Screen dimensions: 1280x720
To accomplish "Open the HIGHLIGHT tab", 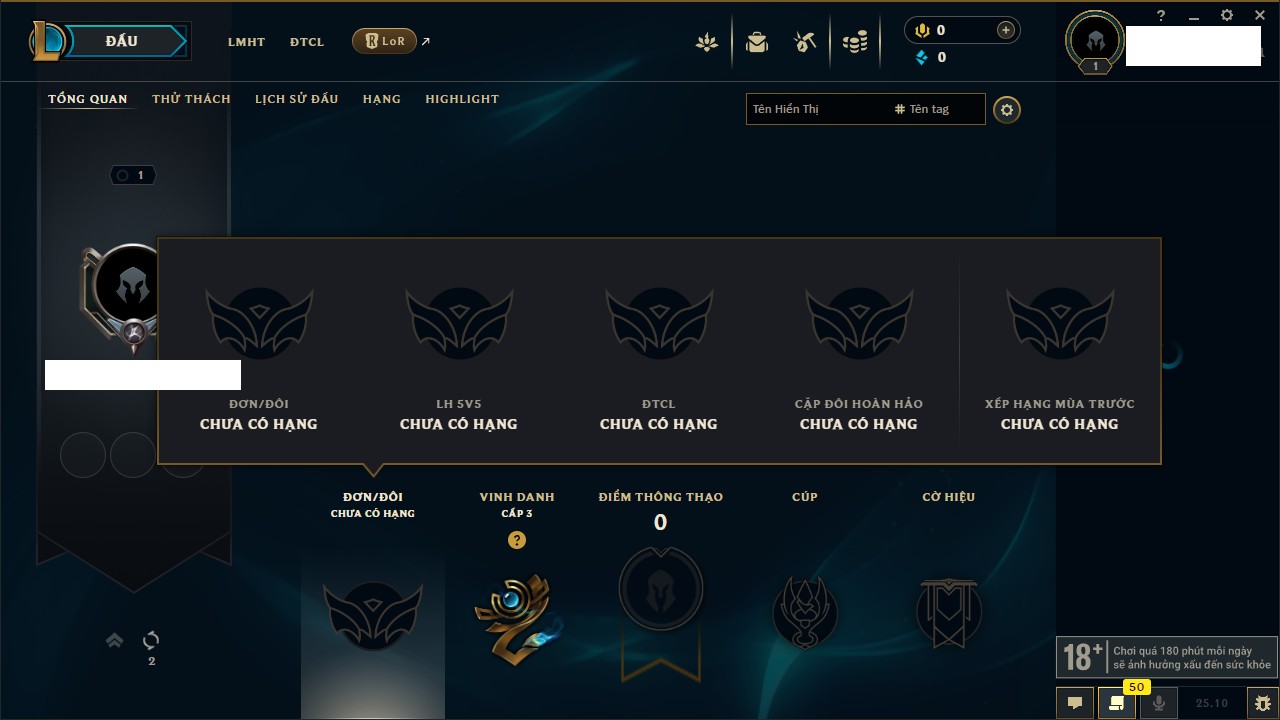I will pyautogui.click(x=462, y=99).
